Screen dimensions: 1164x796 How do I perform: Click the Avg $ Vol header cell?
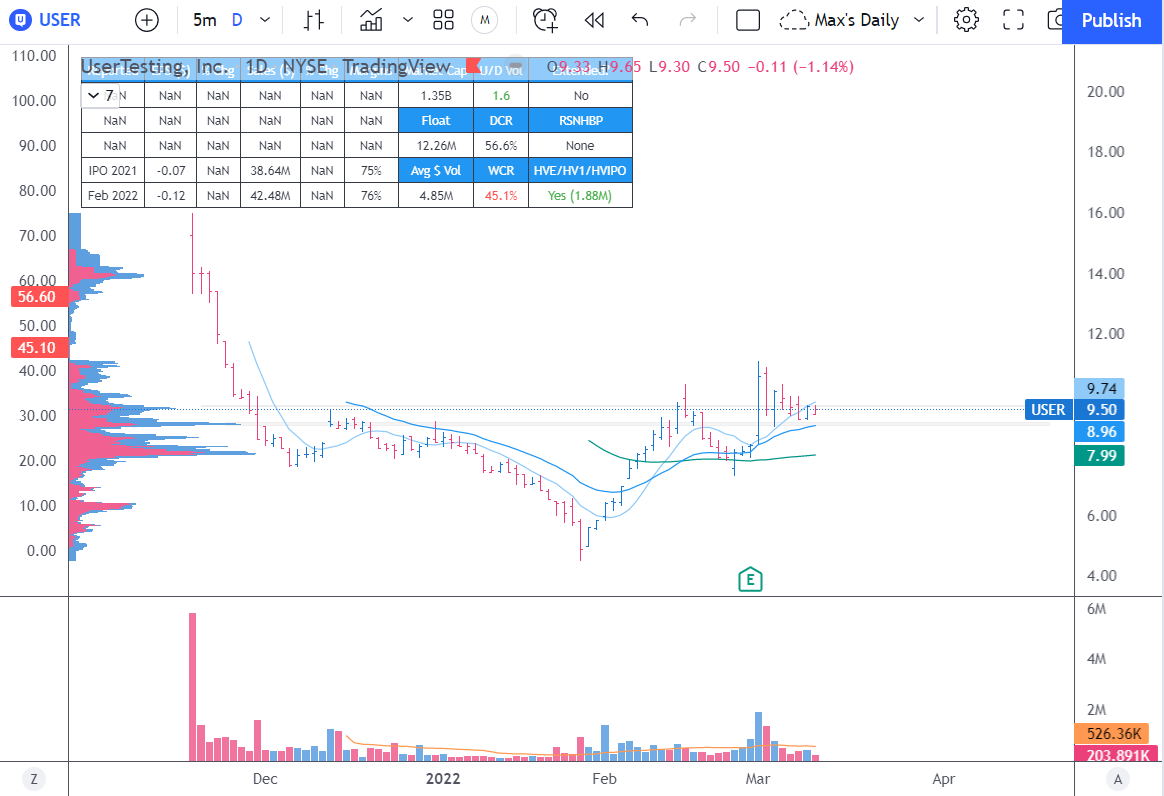(x=436, y=171)
